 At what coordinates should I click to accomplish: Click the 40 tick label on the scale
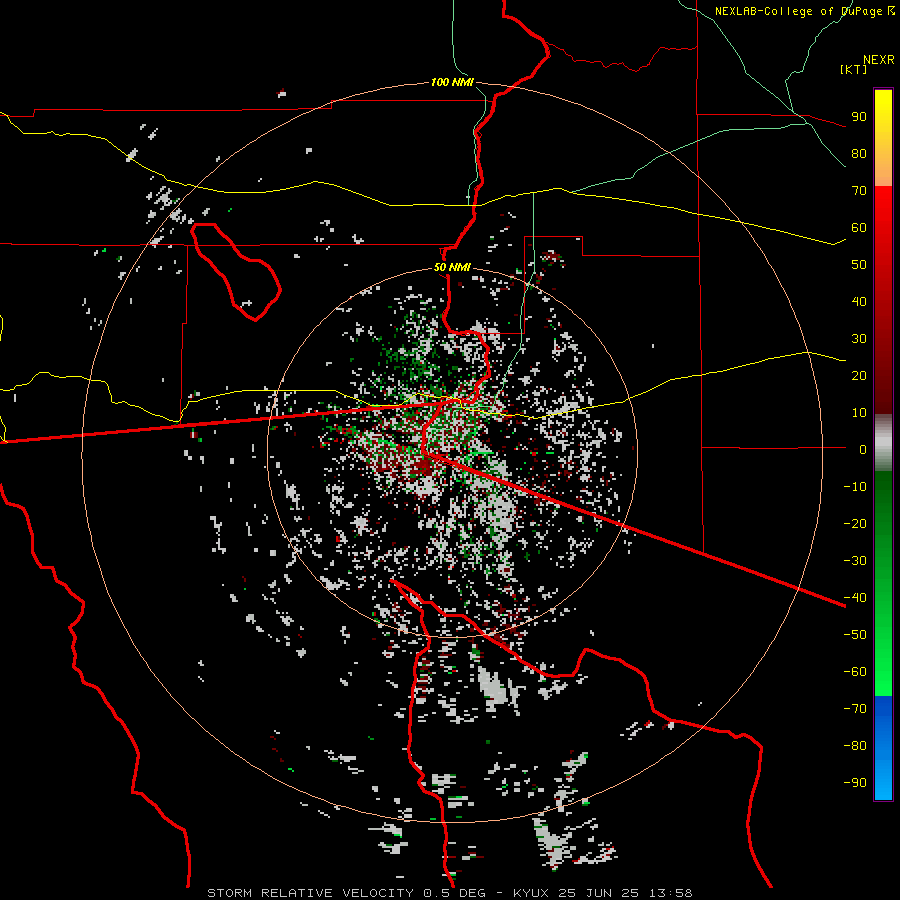[x=859, y=301]
